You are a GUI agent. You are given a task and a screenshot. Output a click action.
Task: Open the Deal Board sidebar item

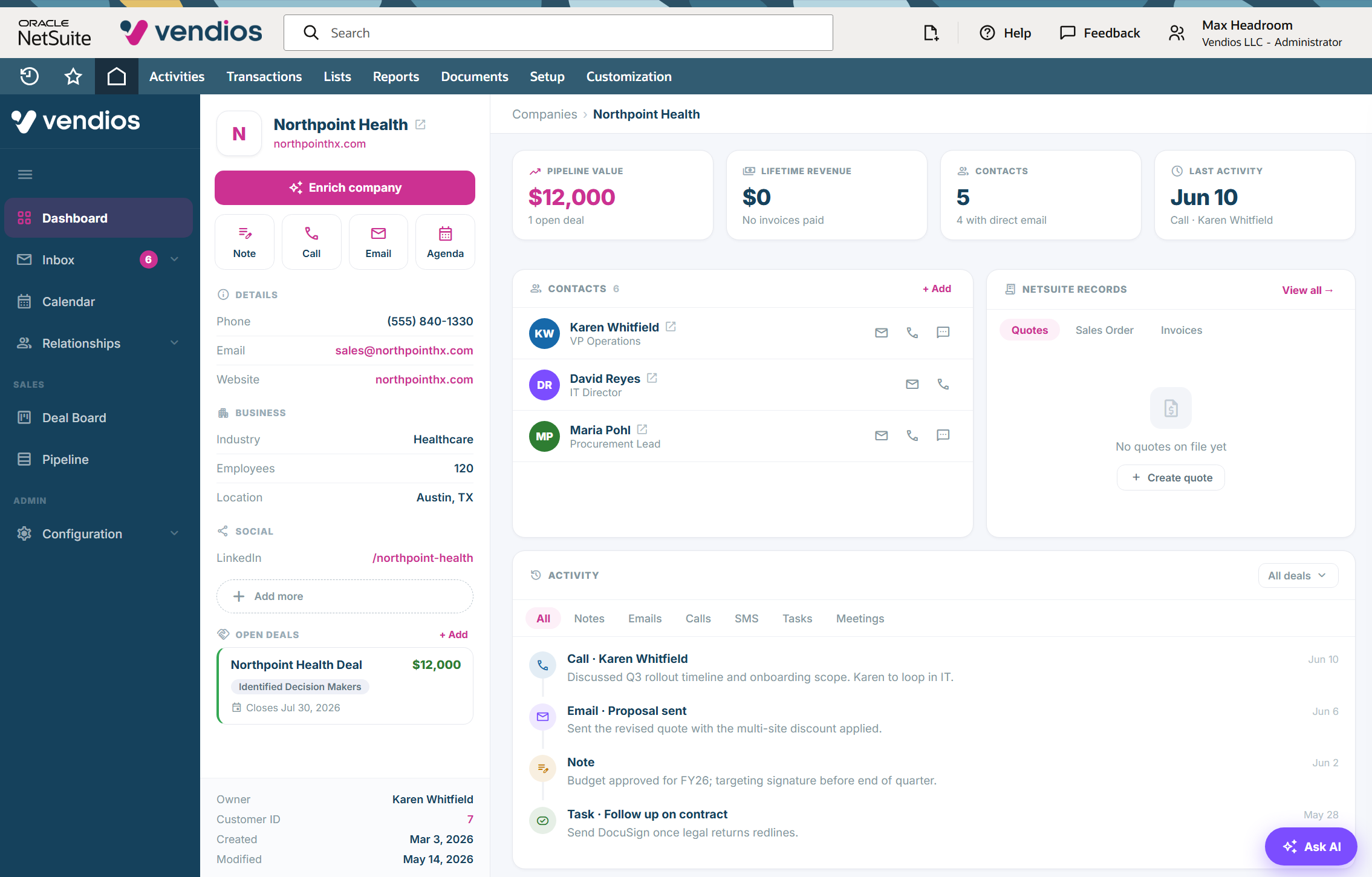tap(99, 418)
